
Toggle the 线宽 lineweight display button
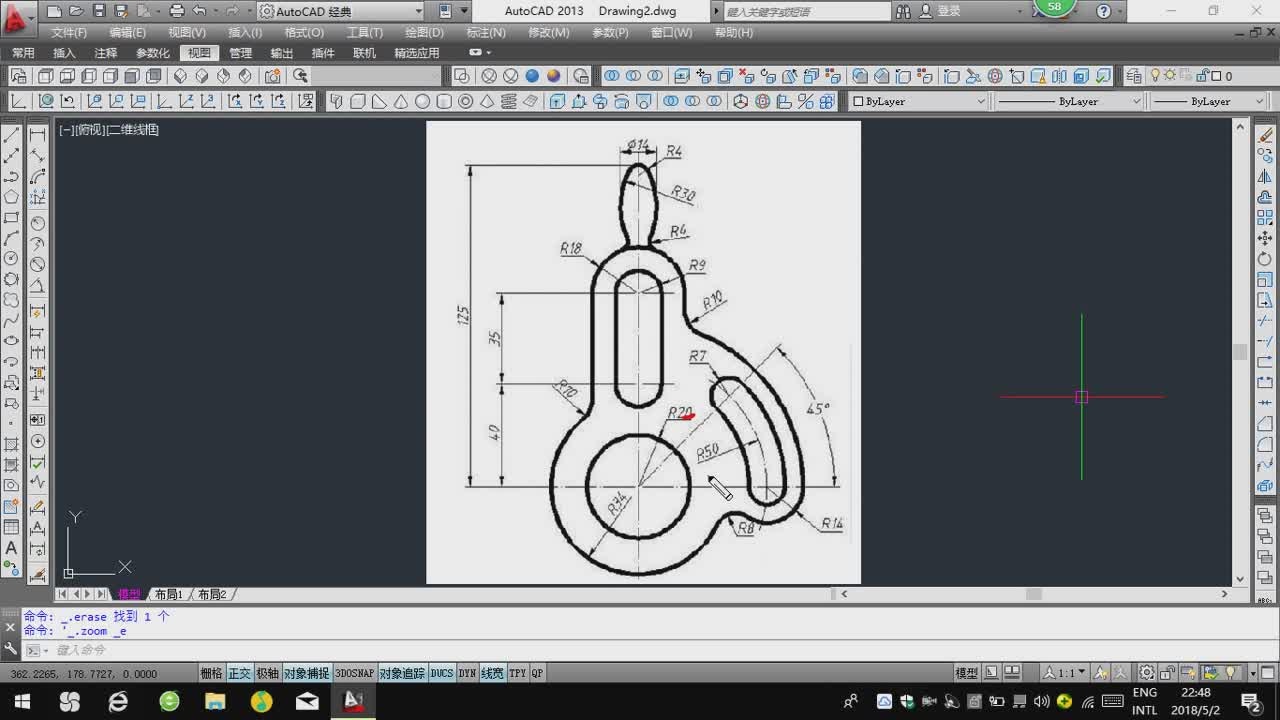coord(493,674)
